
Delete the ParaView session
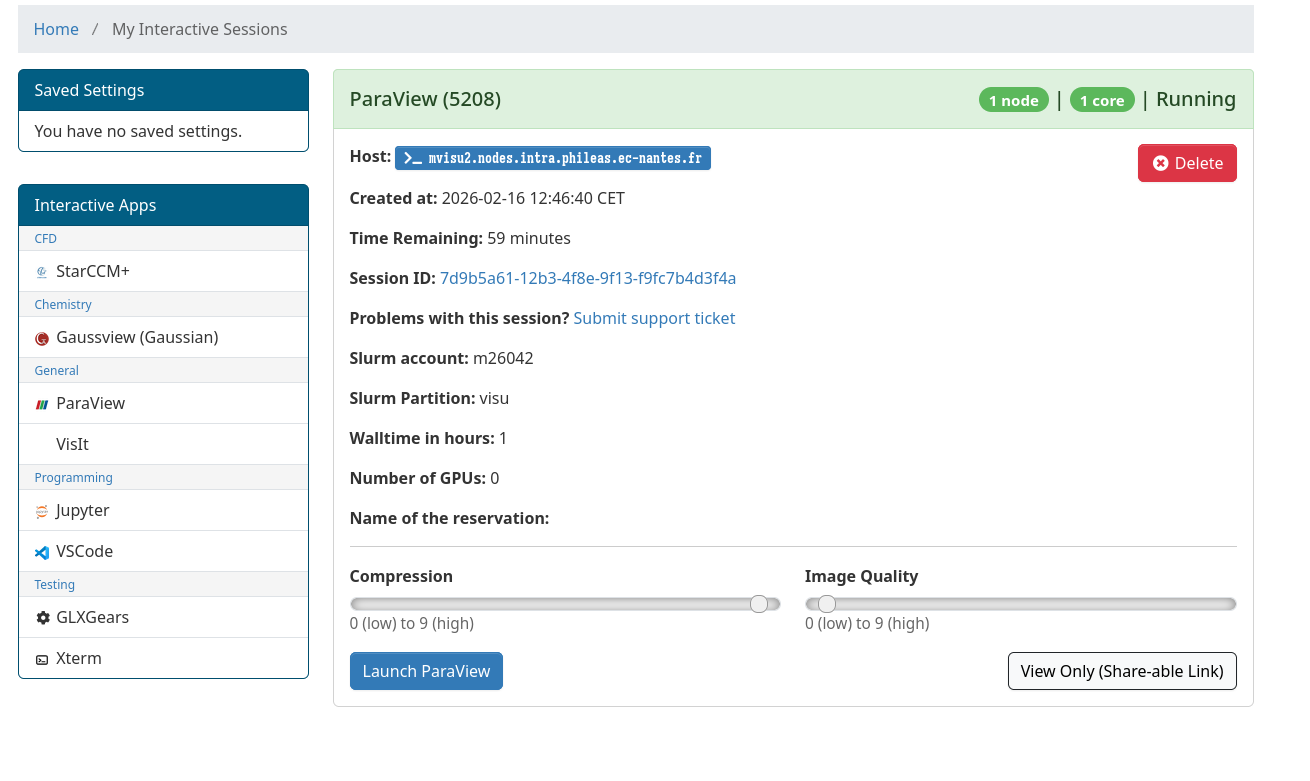pos(1187,163)
